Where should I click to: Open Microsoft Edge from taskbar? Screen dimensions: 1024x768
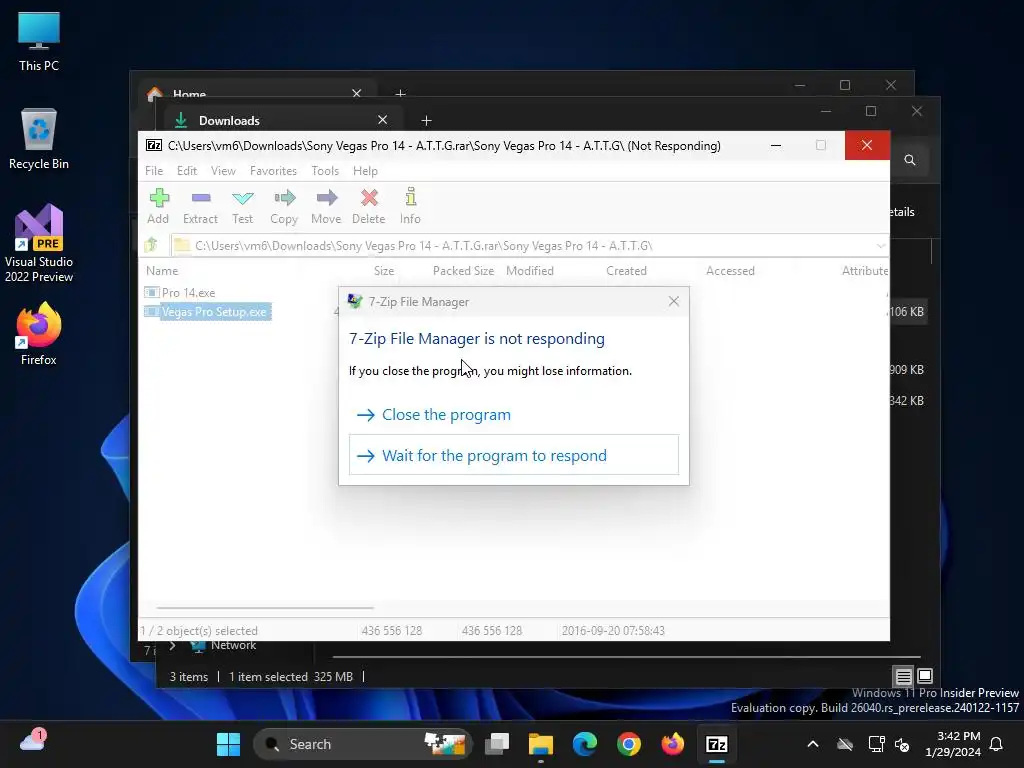pos(584,744)
